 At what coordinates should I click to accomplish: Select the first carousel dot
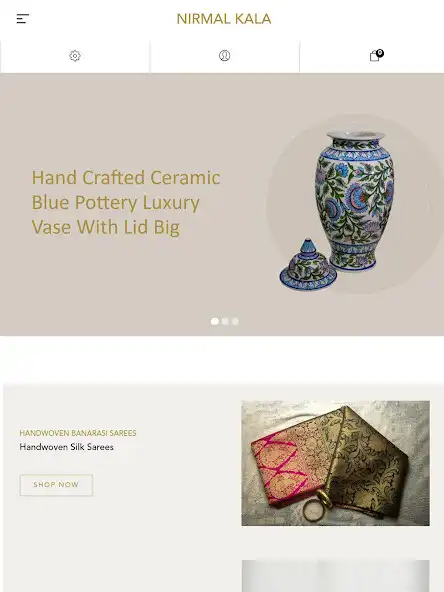point(215,321)
